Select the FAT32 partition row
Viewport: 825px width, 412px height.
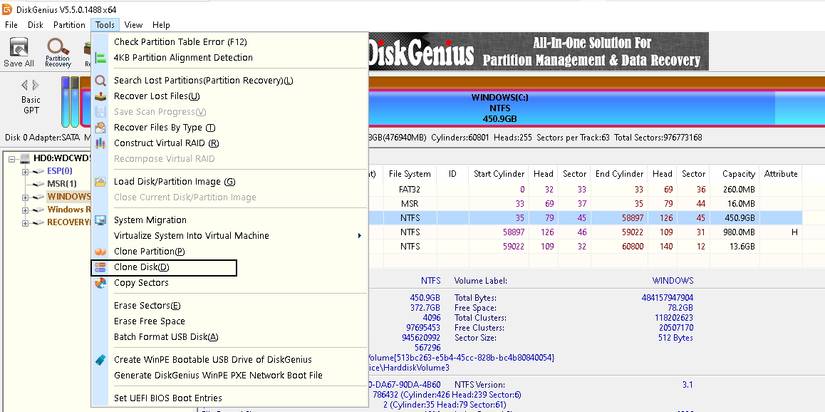(585, 189)
